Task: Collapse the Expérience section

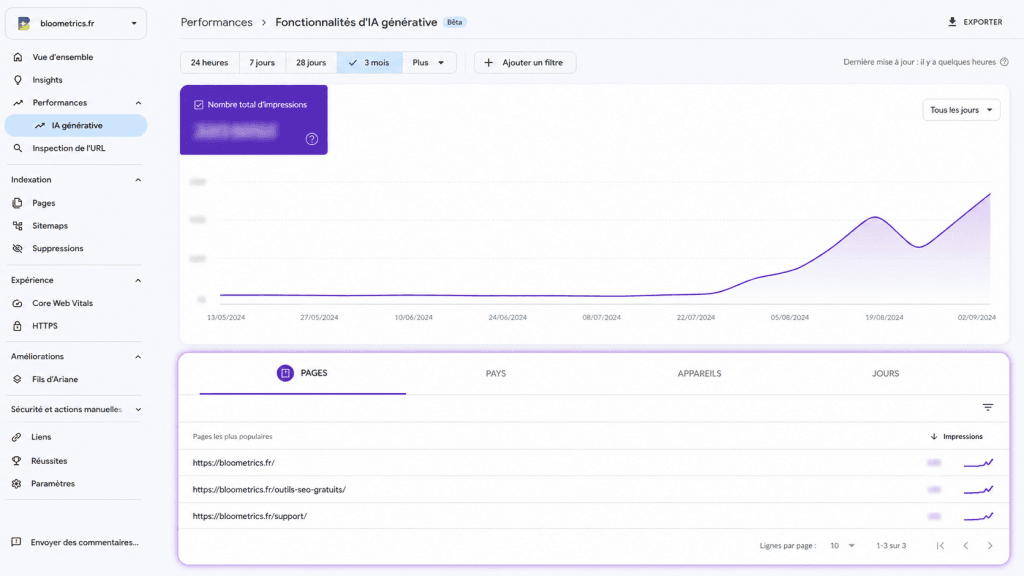Action: pos(138,280)
